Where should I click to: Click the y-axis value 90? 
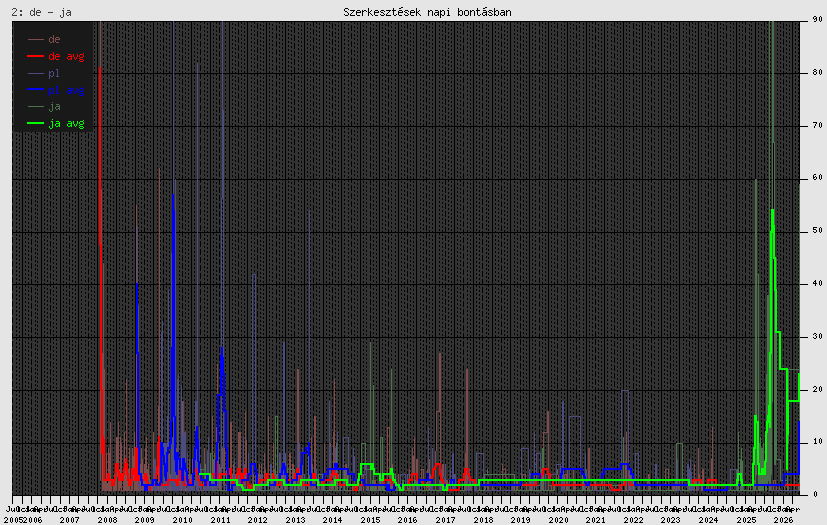pyautogui.click(x=818, y=20)
